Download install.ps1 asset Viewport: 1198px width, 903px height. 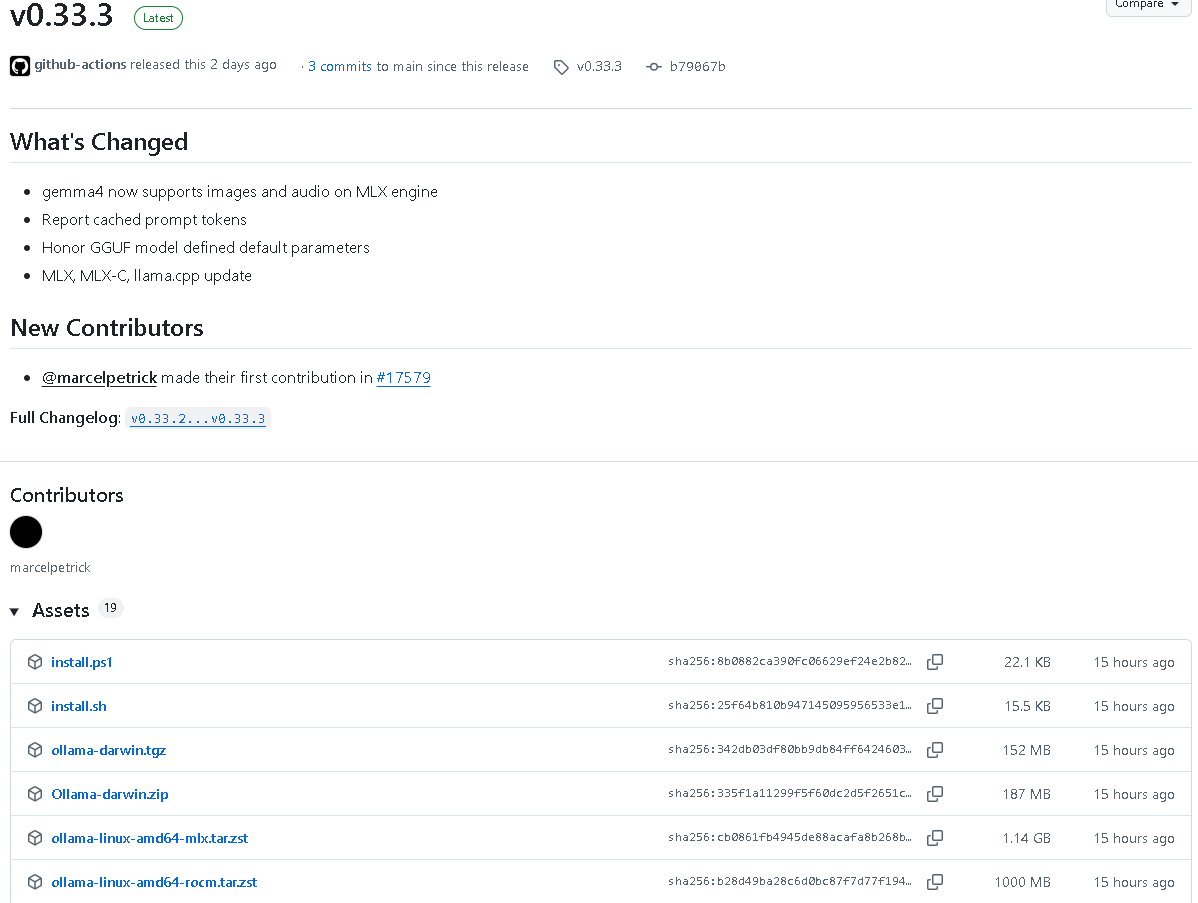pyautogui.click(x=82, y=662)
